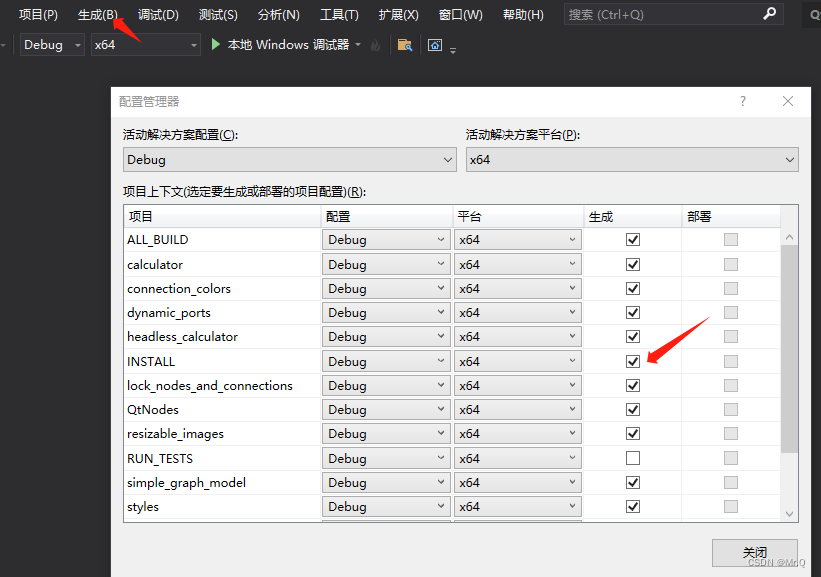Open the 工具(T) tools menu

click(339, 15)
